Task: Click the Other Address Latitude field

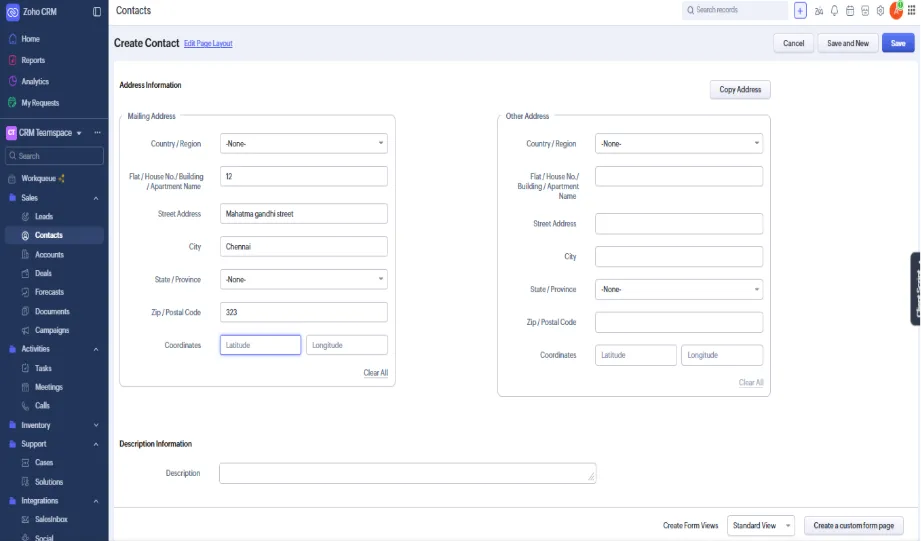Action: (x=636, y=355)
